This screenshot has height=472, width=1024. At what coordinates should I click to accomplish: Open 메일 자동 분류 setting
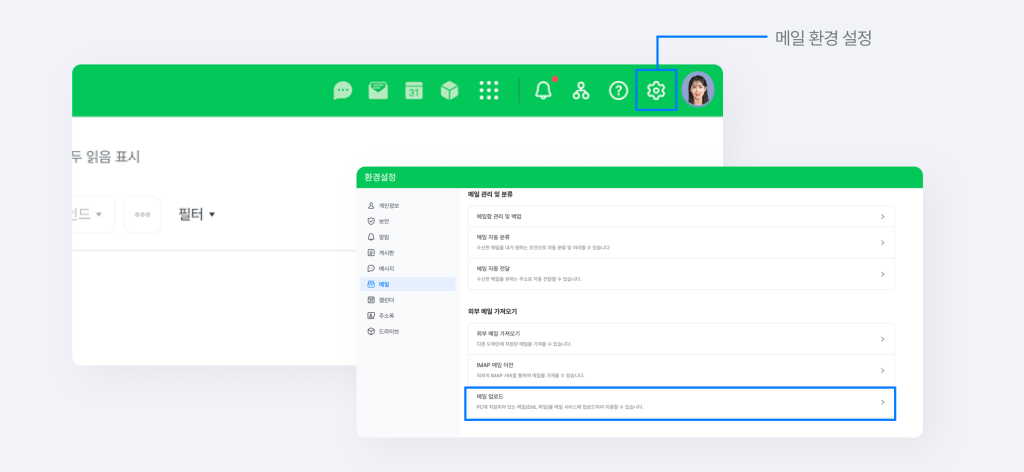pos(679,242)
